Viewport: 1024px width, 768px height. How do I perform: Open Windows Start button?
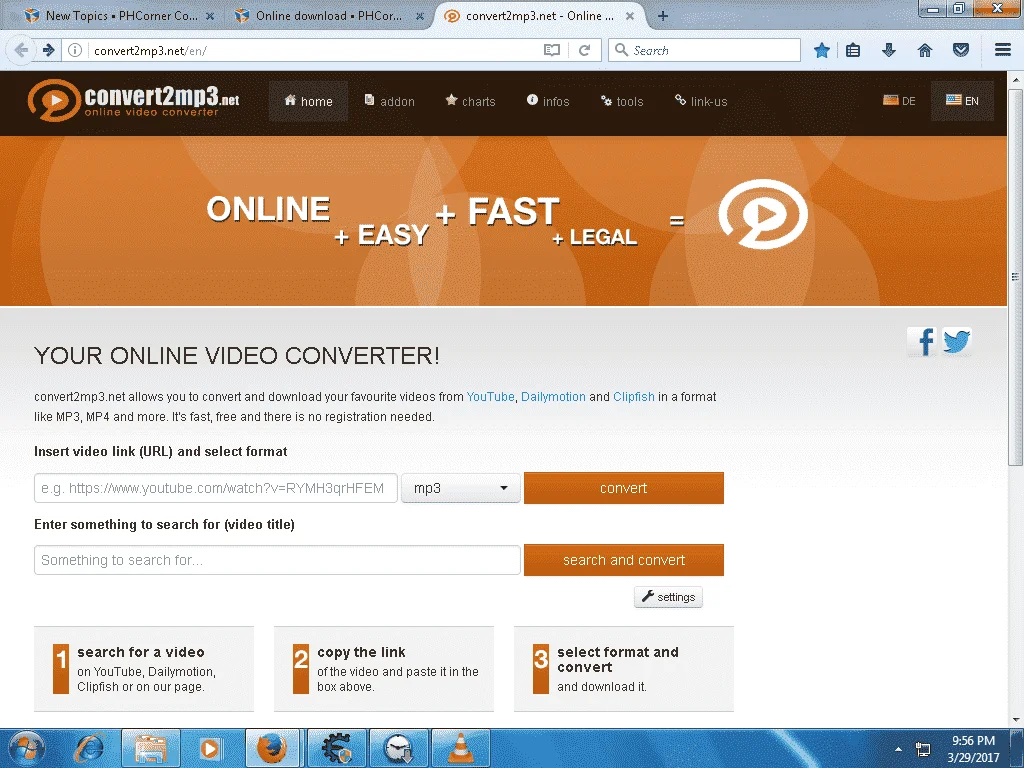click(x=26, y=748)
